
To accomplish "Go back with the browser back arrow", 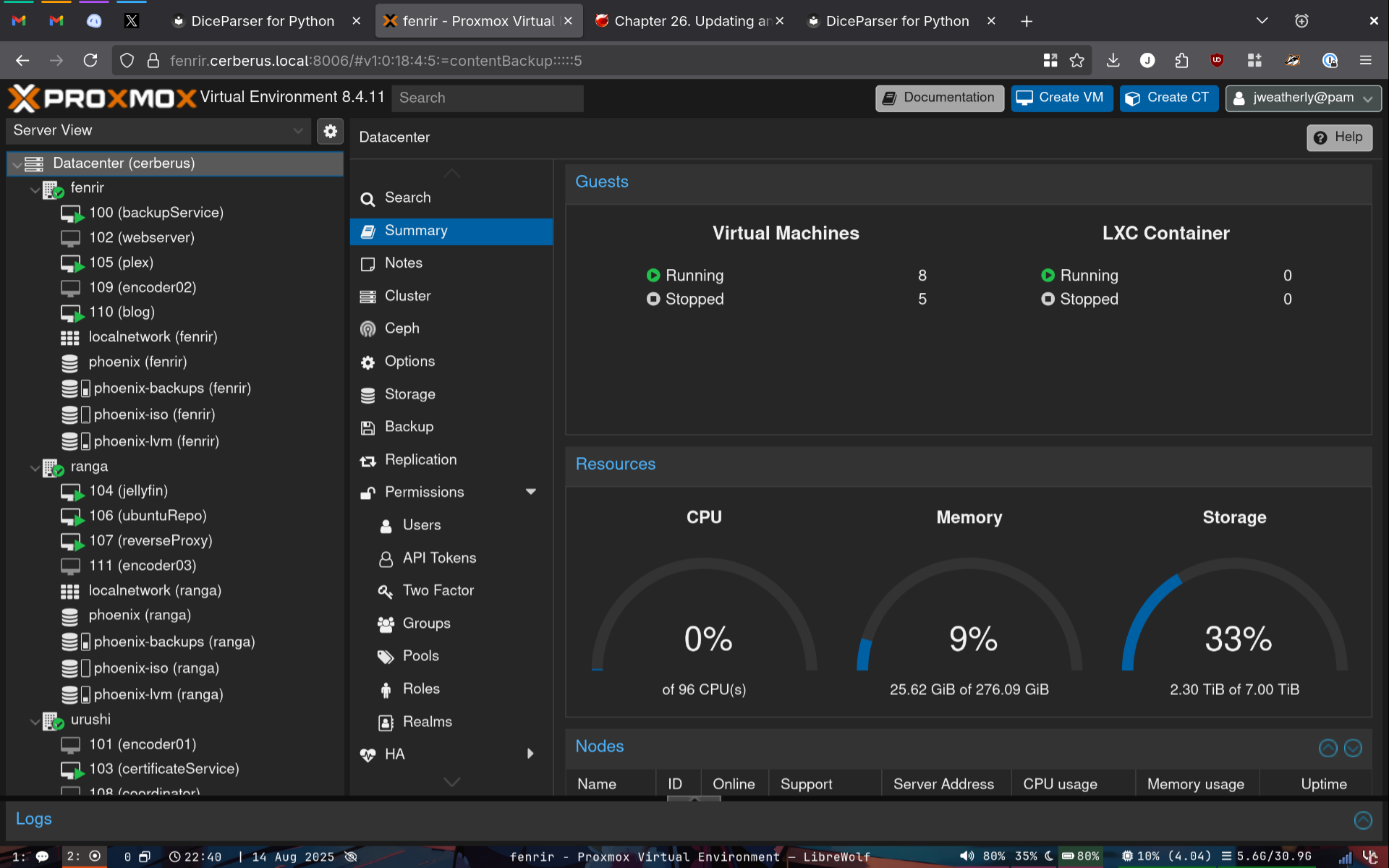I will coord(22,61).
